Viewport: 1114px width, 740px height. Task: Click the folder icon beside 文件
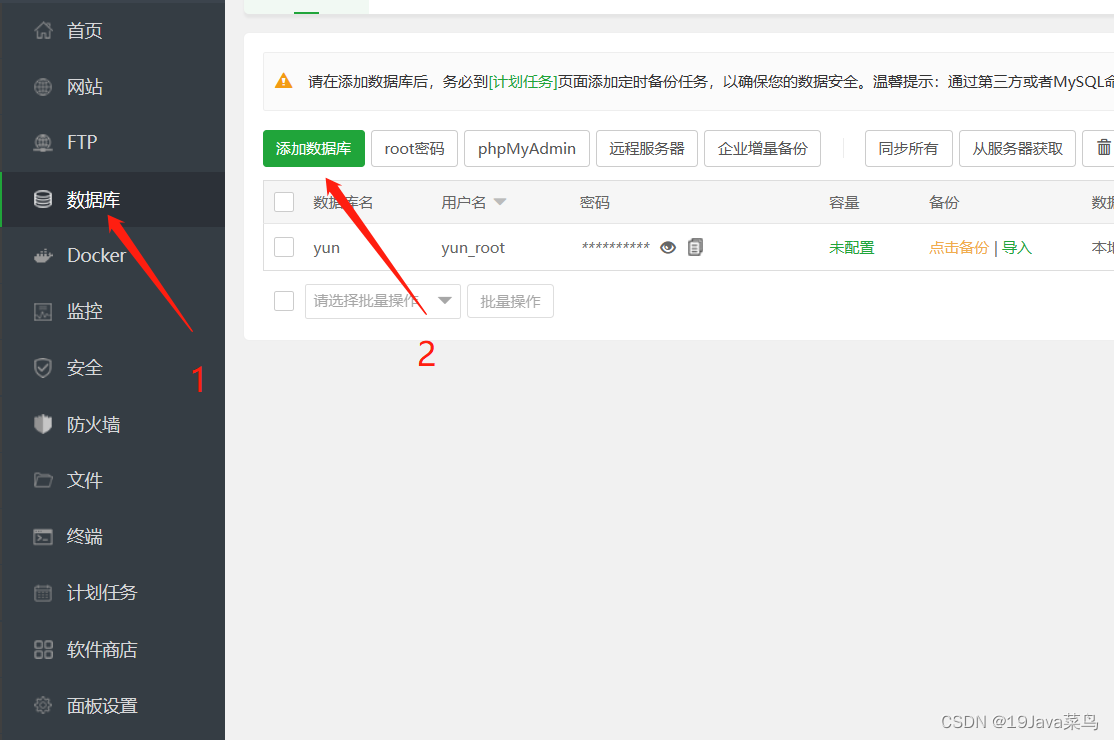point(43,480)
